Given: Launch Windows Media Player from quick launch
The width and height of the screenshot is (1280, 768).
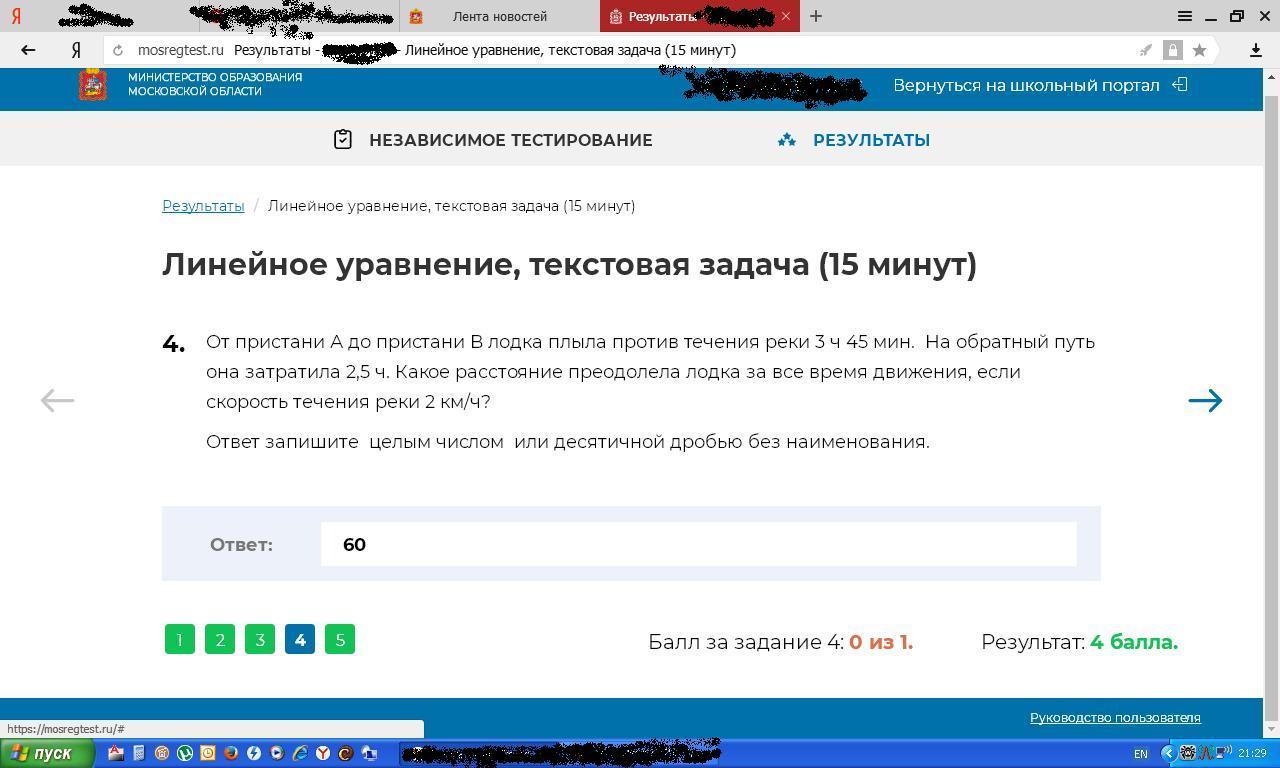Looking at the screenshot, I should [x=277, y=753].
